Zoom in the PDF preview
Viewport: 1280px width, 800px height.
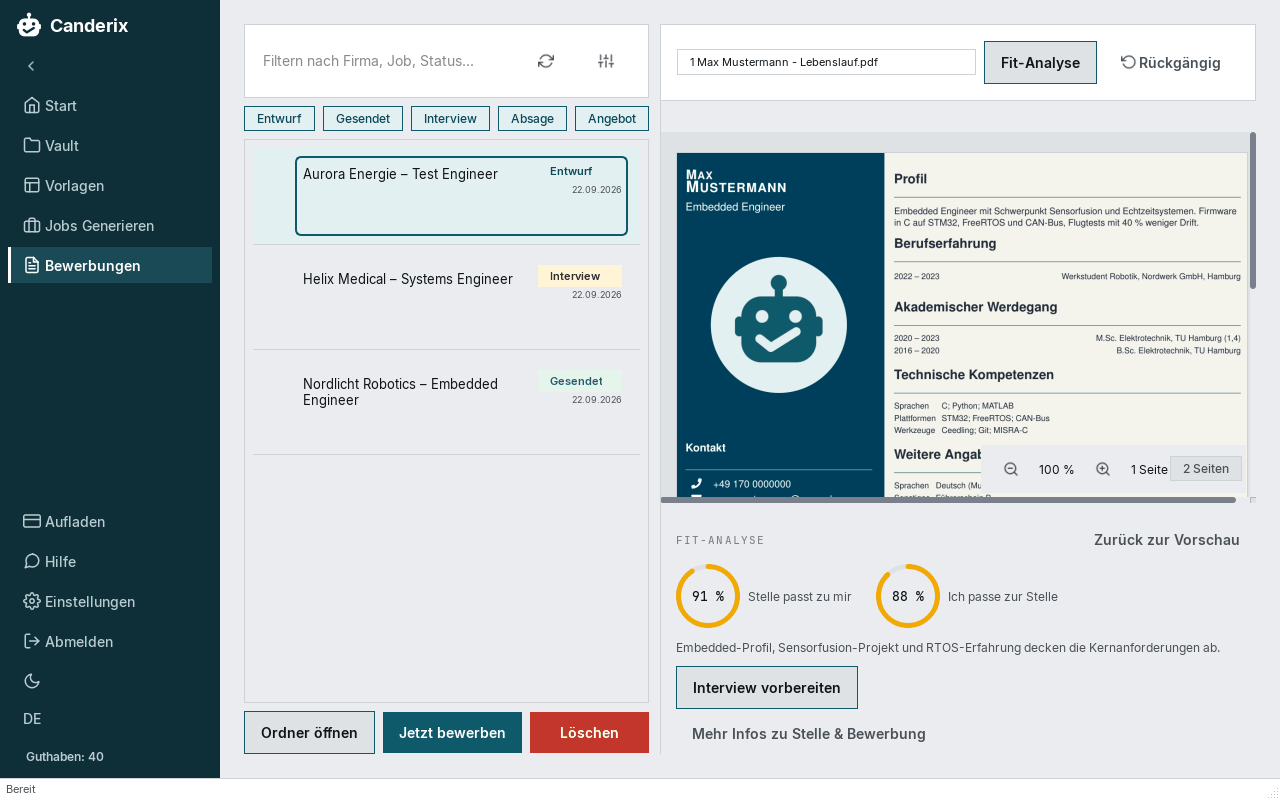click(1103, 469)
